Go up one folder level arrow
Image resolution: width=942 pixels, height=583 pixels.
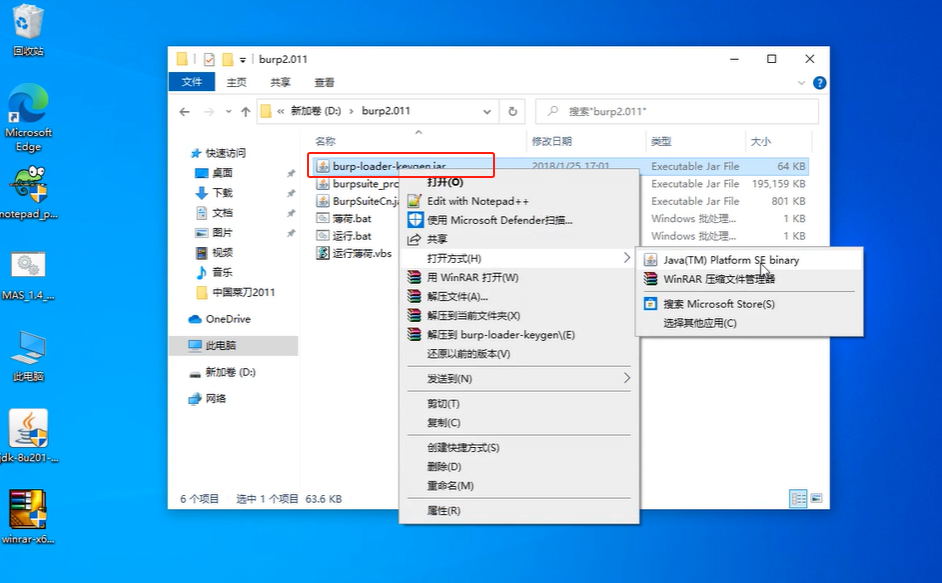point(245,112)
